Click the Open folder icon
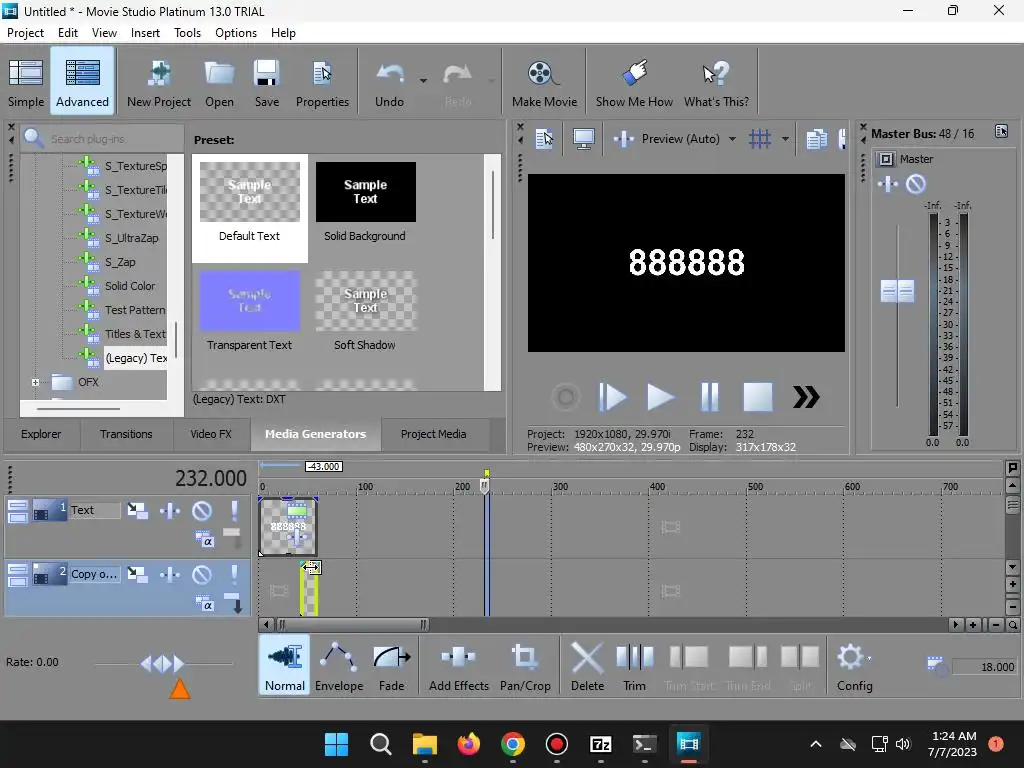The image size is (1024, 768). [219, 82]
